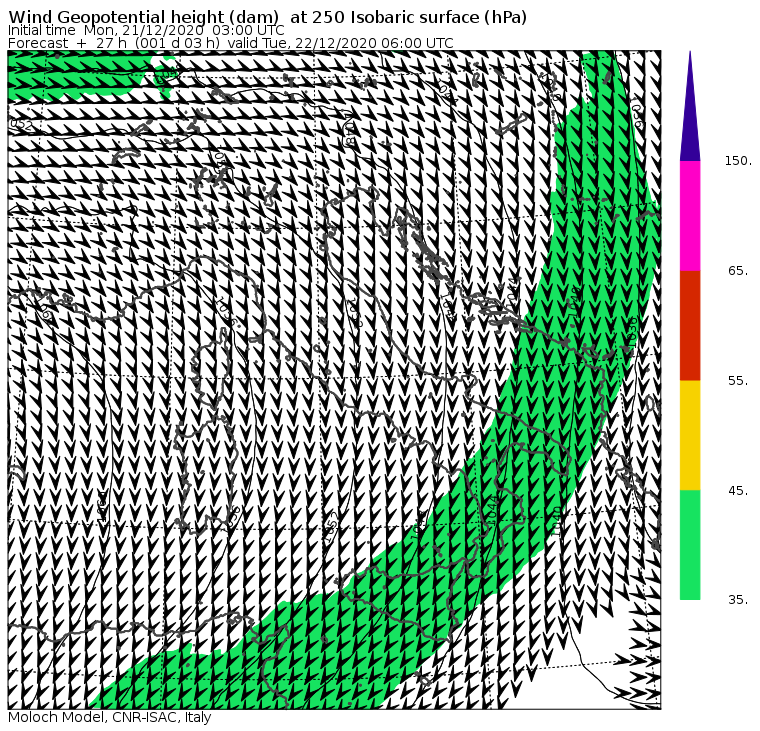
Task: Click the magenta color bar segment 65–150
Action: pyautogui.click(x=690, y=216)
